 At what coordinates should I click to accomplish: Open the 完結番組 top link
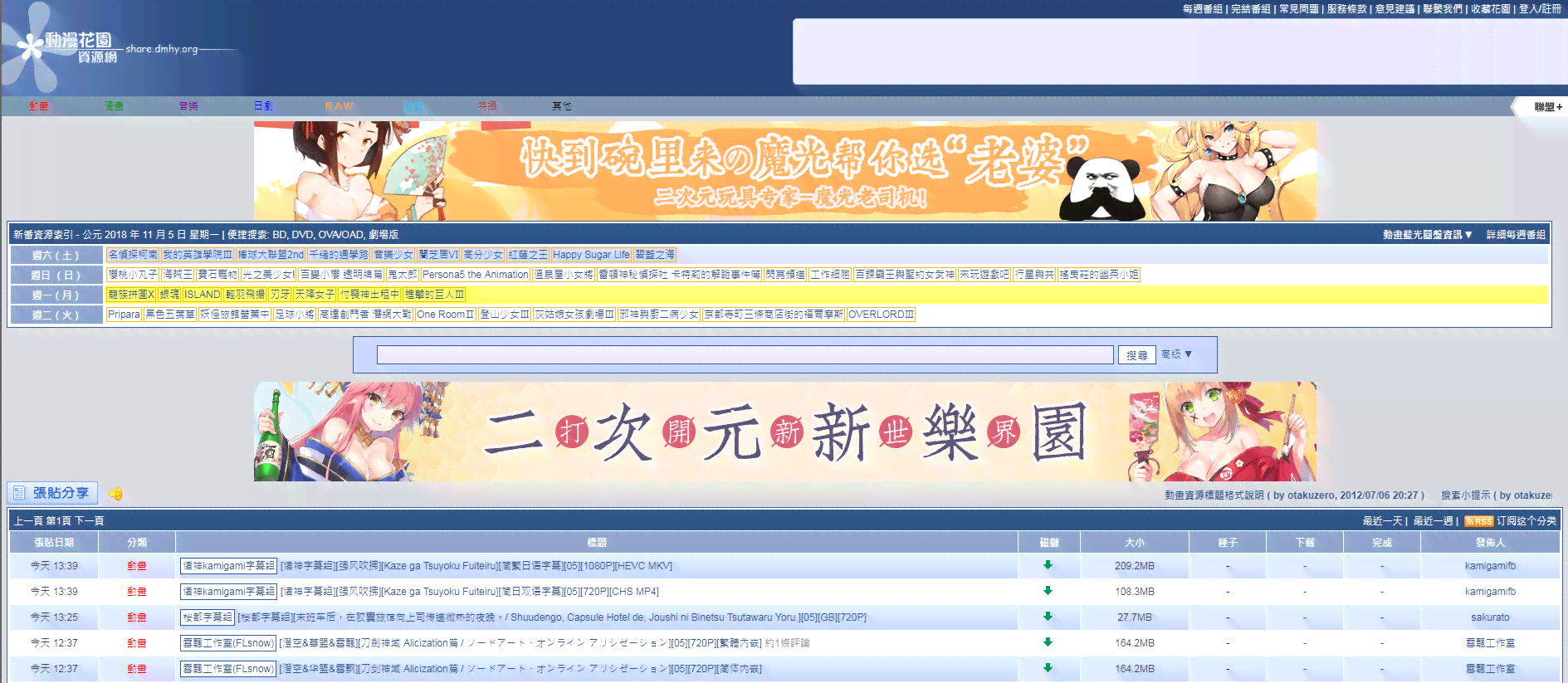[1251, 9]
